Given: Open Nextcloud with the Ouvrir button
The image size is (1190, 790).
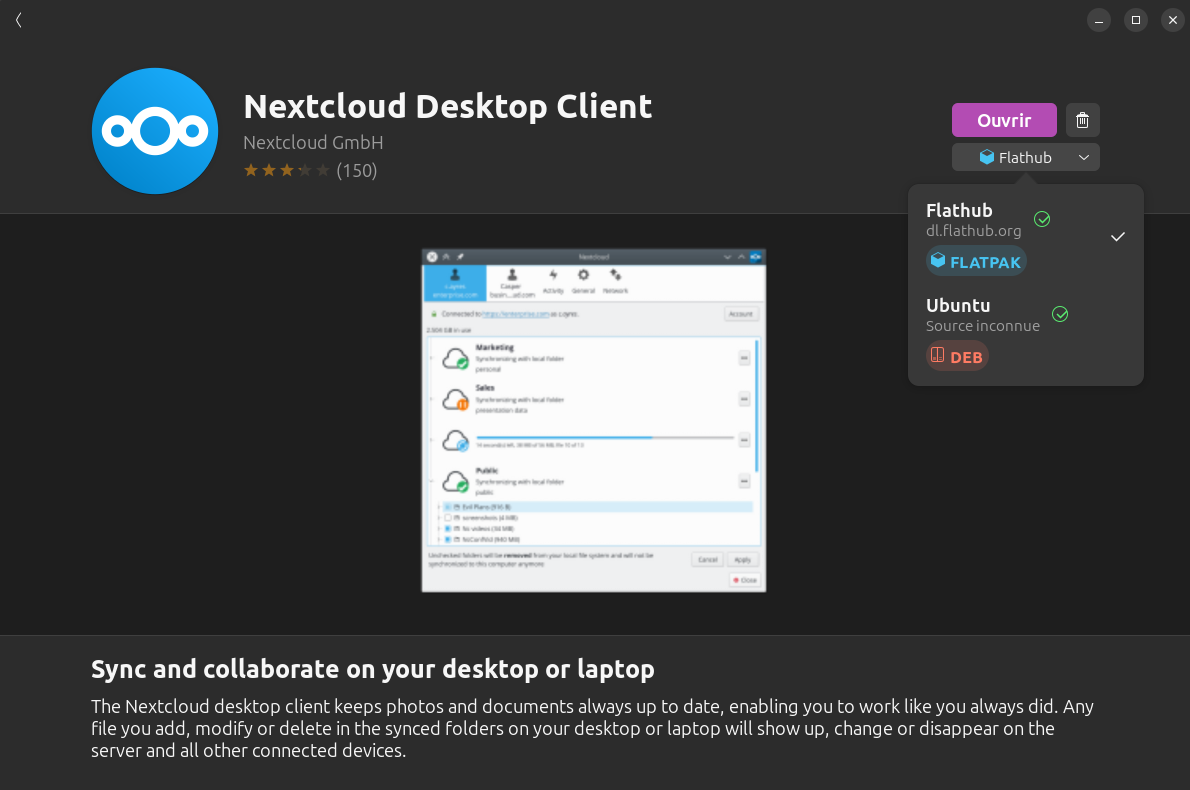Looking at the screenshot, I should 1003,120.
